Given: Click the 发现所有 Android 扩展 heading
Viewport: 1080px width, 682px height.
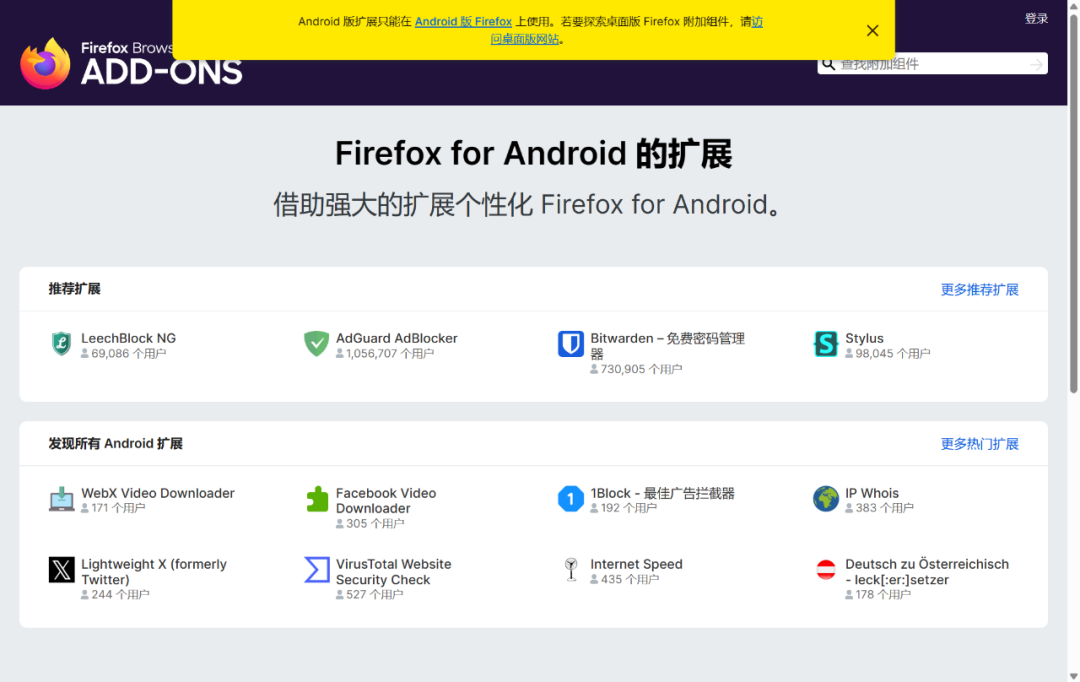Looking at the screenshot, I should [115, 444].
